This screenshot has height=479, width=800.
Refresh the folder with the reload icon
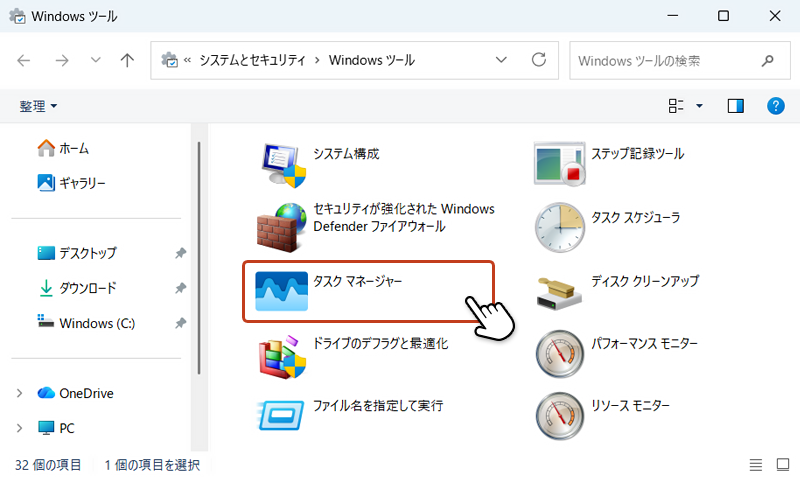pyautogui.click(x=539, y=60)
